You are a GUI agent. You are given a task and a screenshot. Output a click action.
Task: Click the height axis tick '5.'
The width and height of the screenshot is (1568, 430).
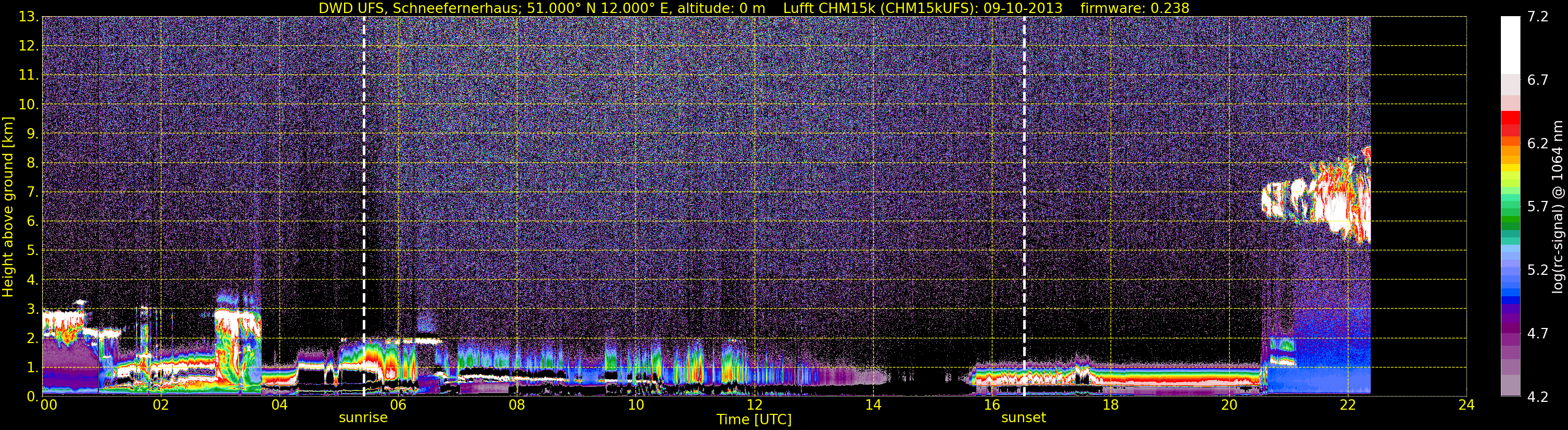pos(32,251)
